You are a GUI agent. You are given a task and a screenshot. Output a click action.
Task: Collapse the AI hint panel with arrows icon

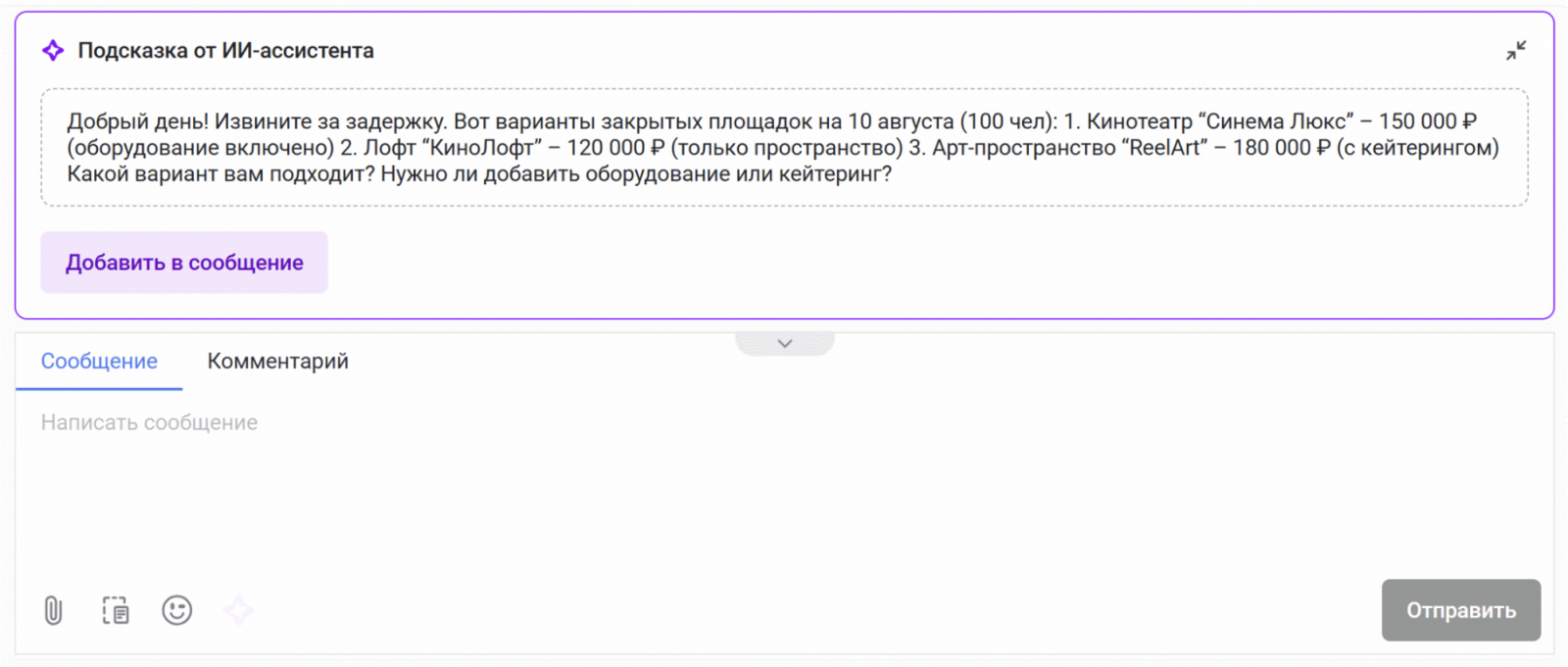point(1516,50)
